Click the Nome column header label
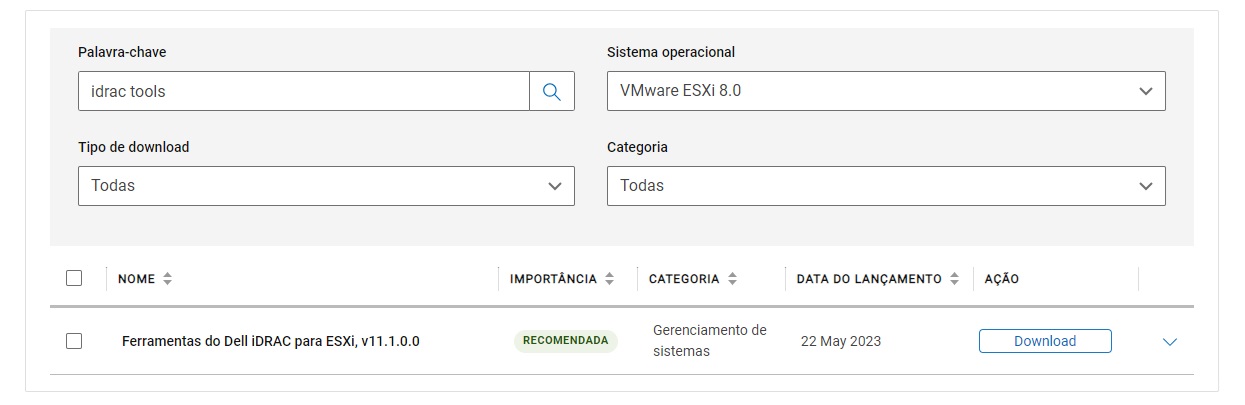The image size is (1245, 405). (136, 279)
